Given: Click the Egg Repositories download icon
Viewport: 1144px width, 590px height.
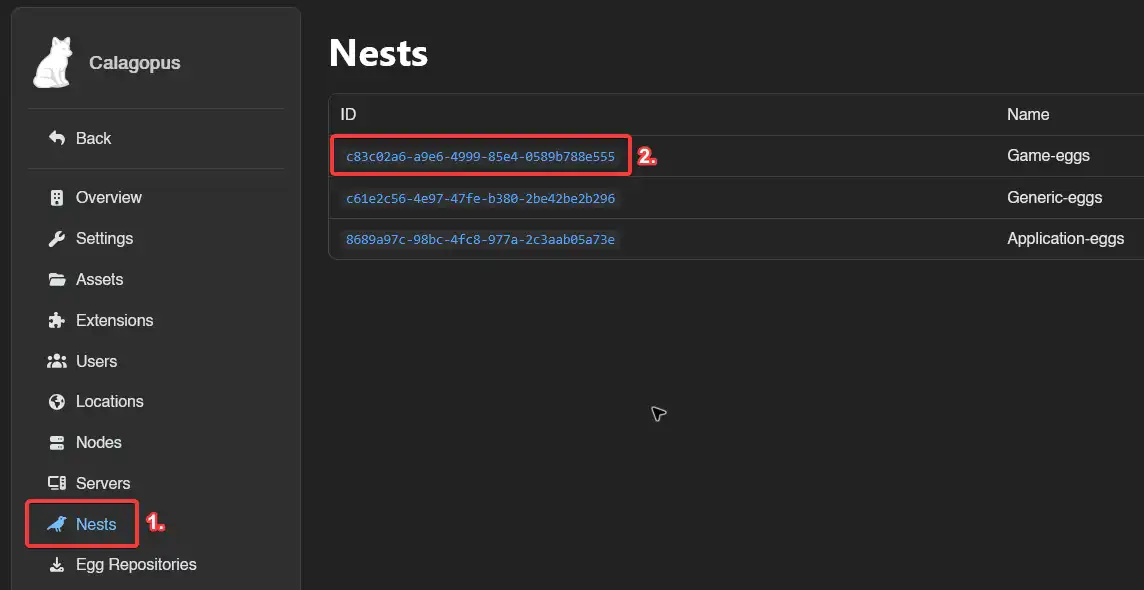Looking at the screenshot, I should tap(57, 565).
